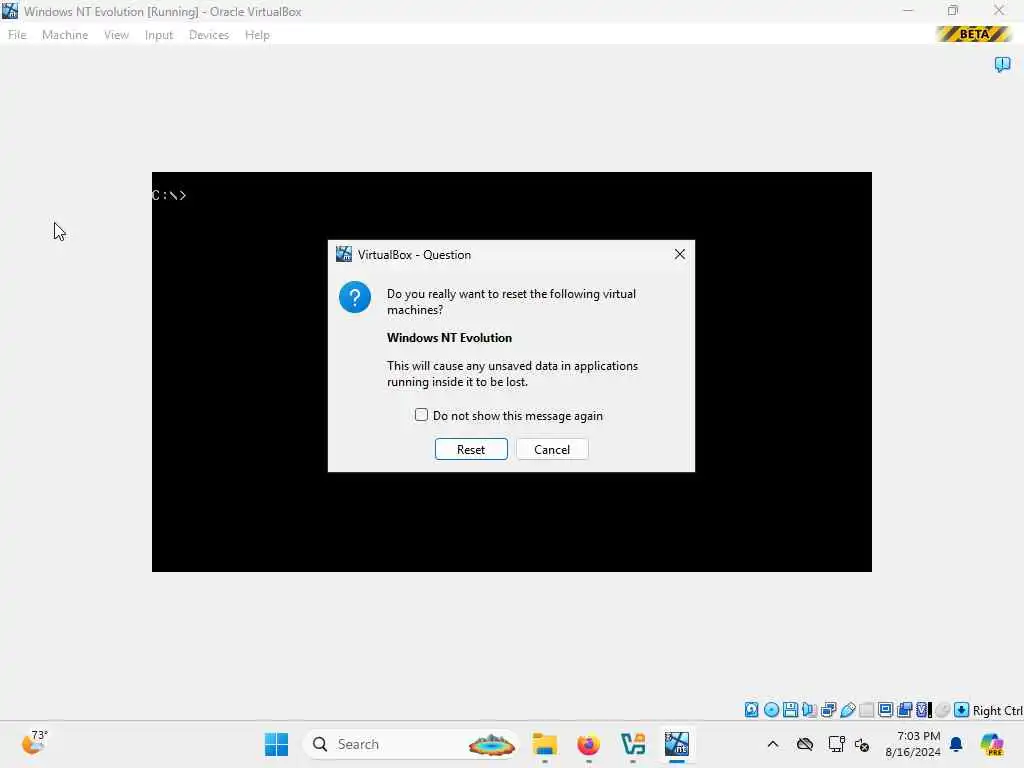Click the muted volume tray icon
This screenshot has height=768, width=1024.
click(862, 744)
